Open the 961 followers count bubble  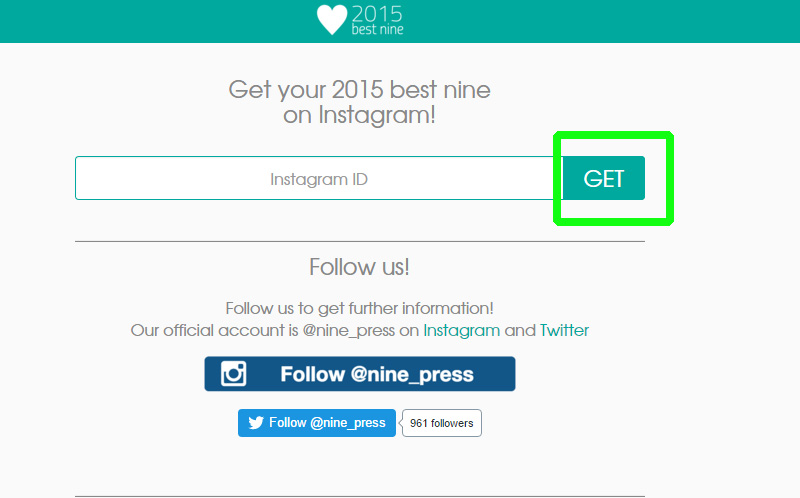click(442, 423)
